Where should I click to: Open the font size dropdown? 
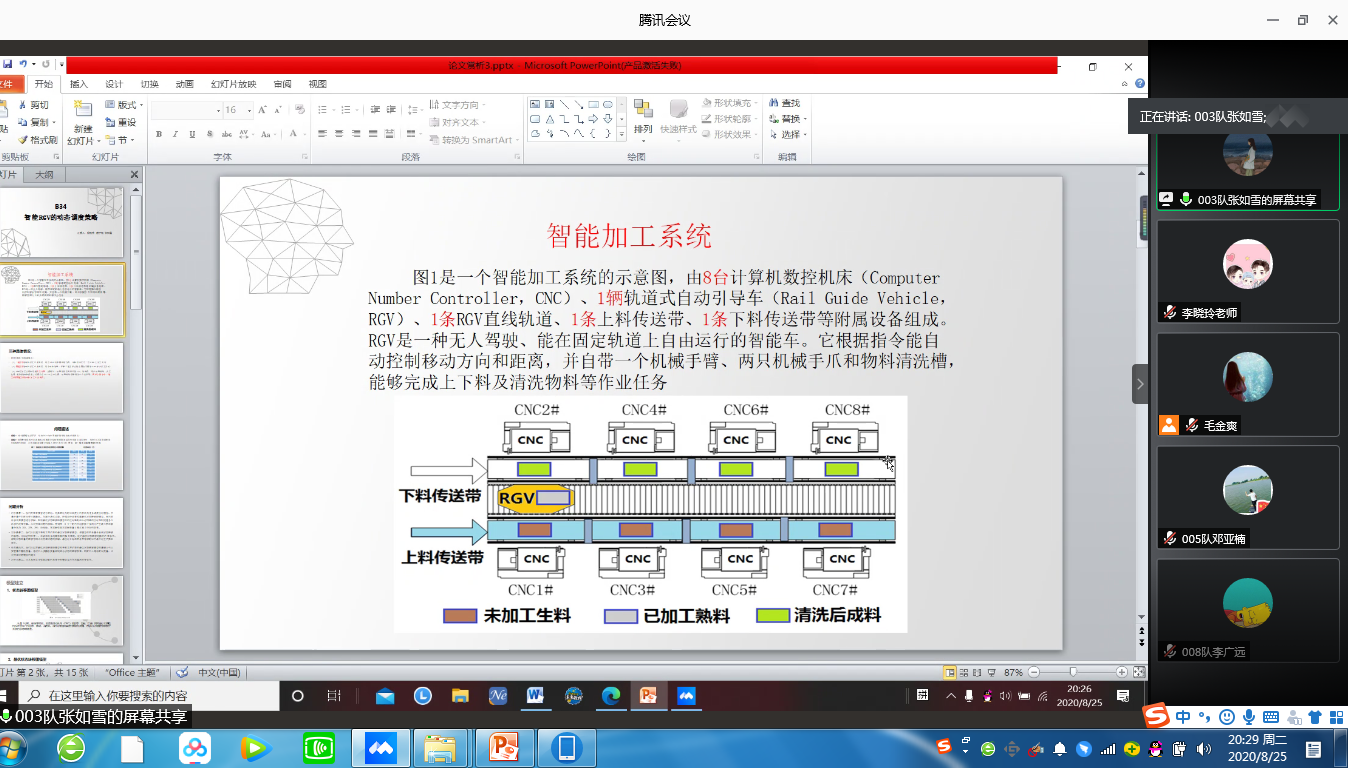(246, 110)
